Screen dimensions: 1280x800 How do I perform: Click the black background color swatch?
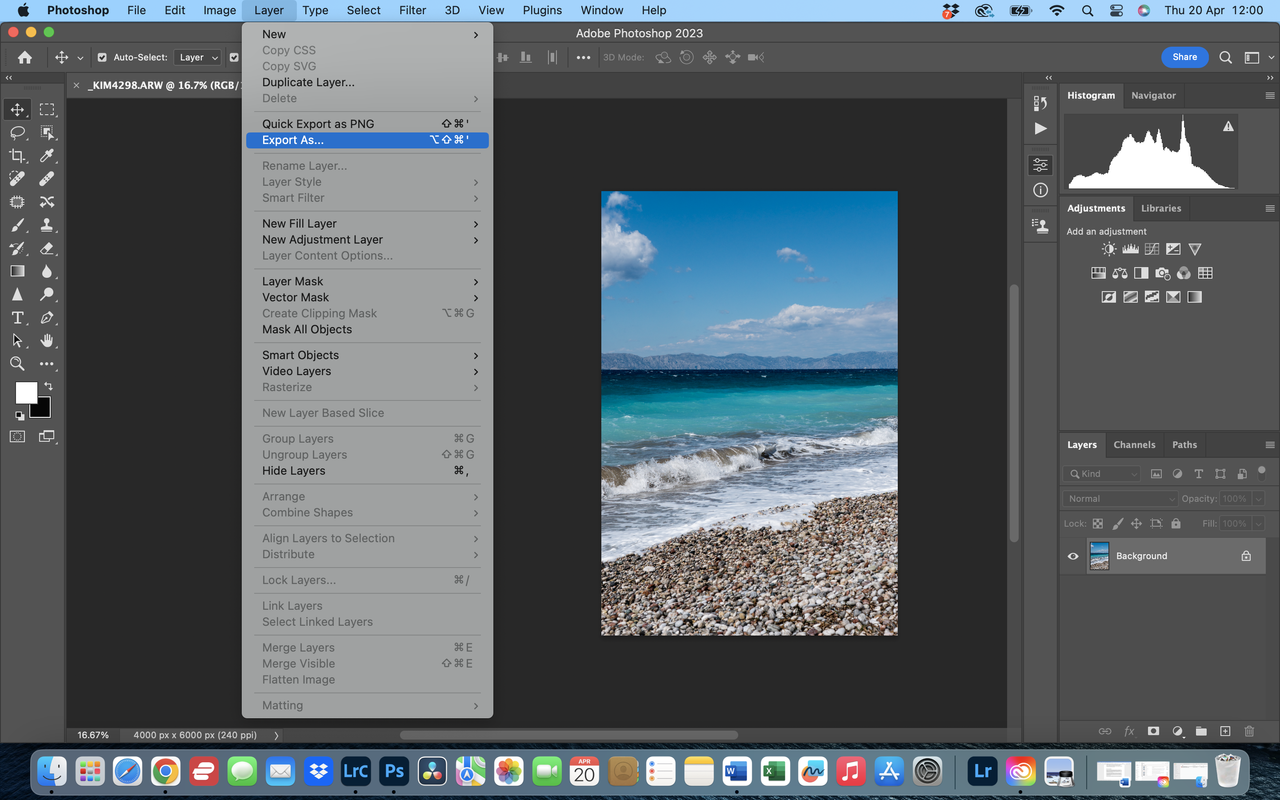(x=42, y=409)
